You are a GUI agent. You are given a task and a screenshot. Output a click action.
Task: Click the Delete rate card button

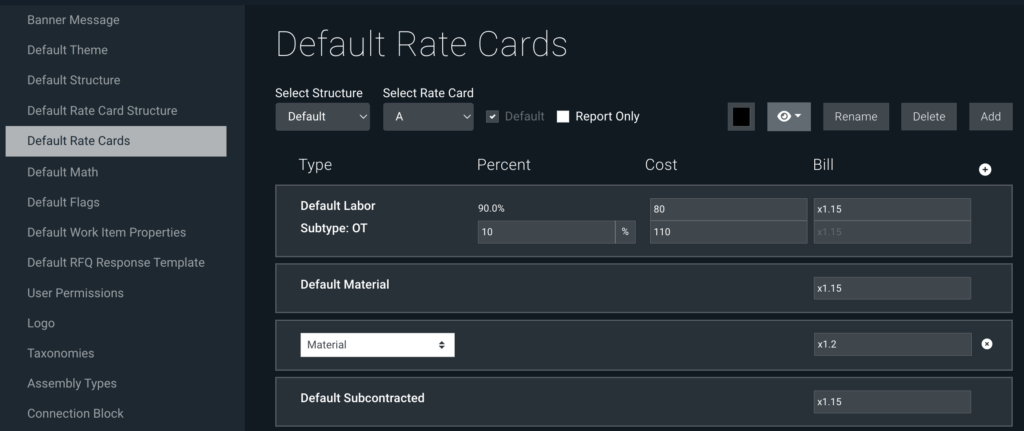click(x=929, y=117)
